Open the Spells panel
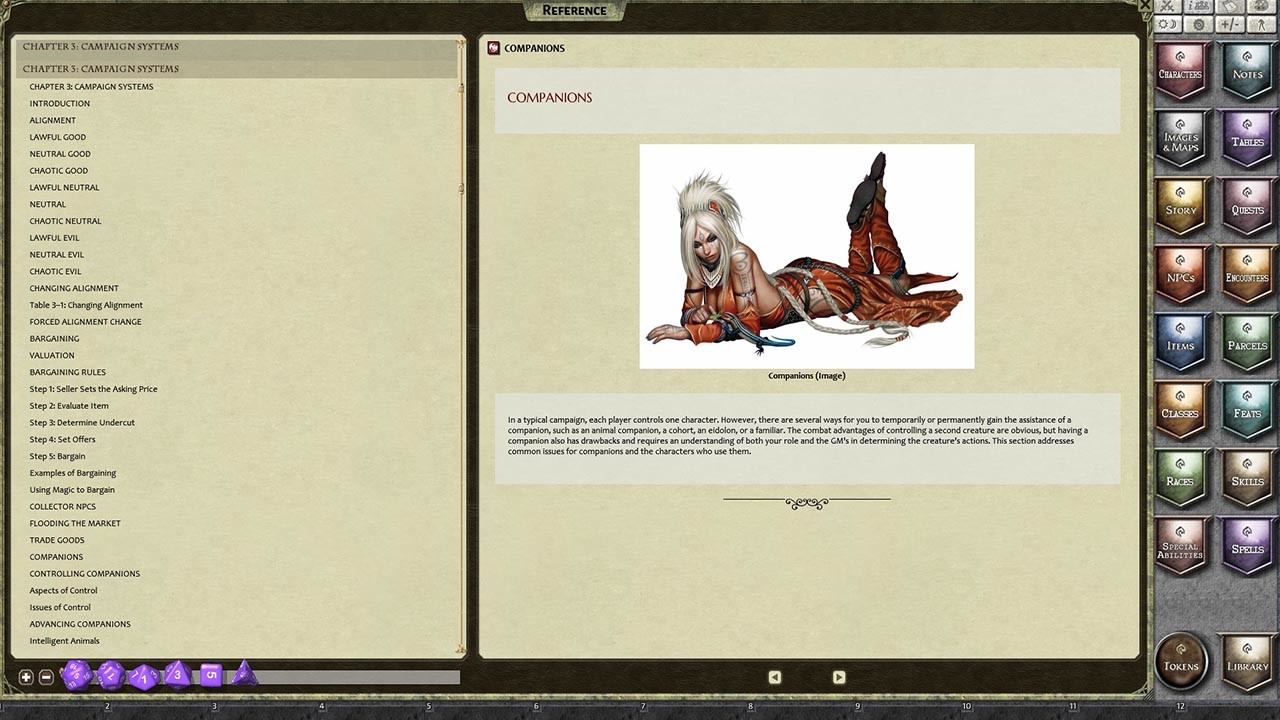The width and height of the screenshot is (1280, 720). point(1246,547)
